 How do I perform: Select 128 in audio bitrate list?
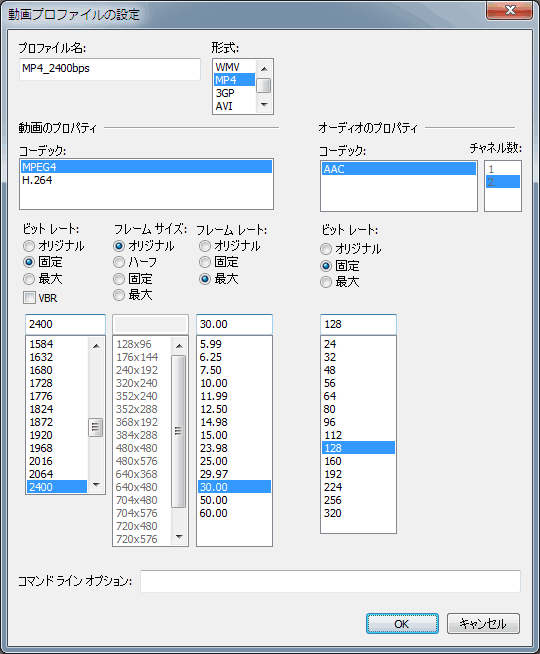point(358,448)
